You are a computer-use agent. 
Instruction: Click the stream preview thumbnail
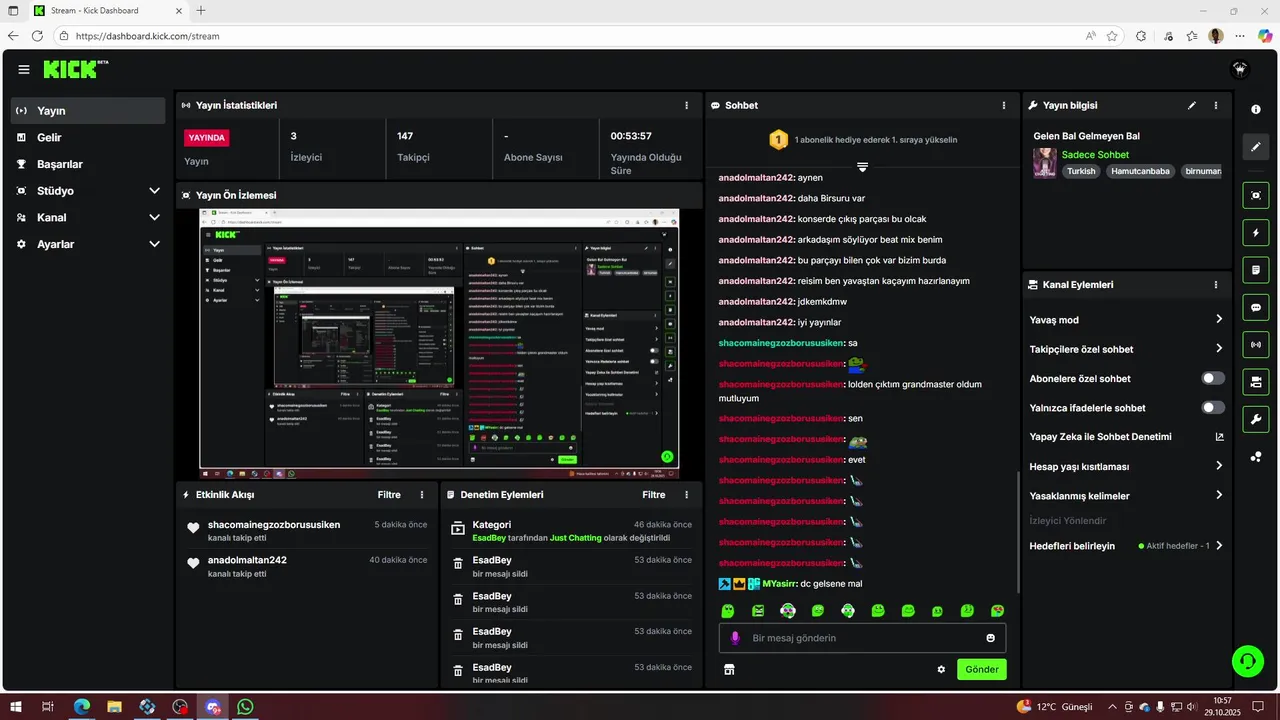pos(440,344)
